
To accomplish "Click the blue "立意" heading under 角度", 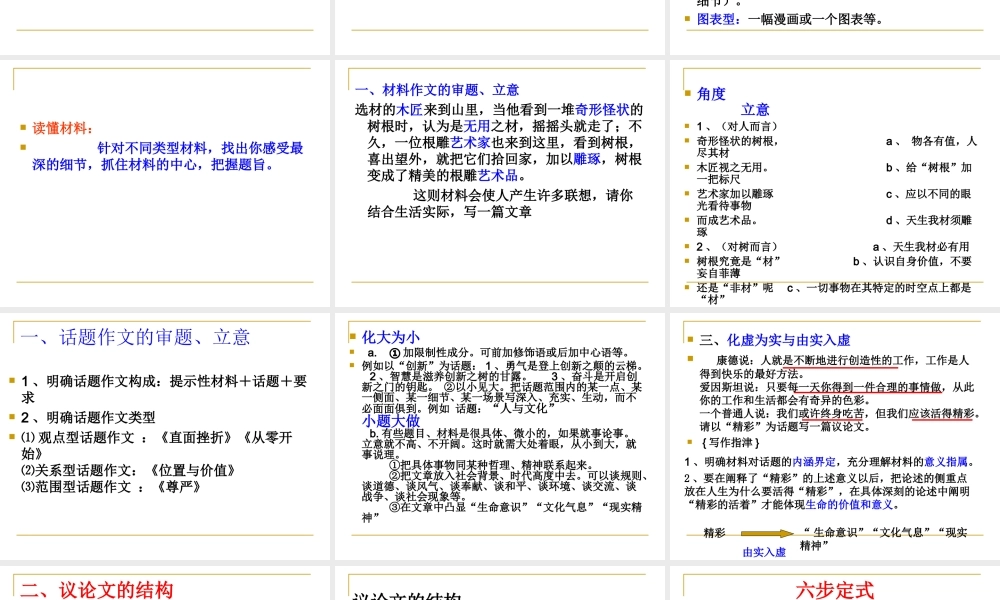I will (755, 110).
